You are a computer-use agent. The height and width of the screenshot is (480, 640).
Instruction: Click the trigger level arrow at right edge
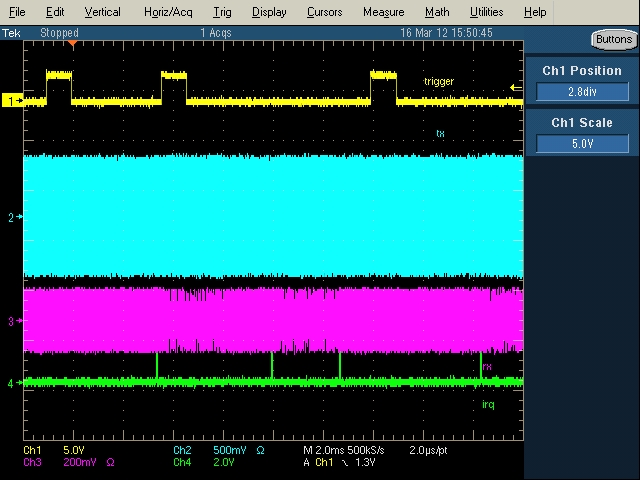[x=516, y=88]
